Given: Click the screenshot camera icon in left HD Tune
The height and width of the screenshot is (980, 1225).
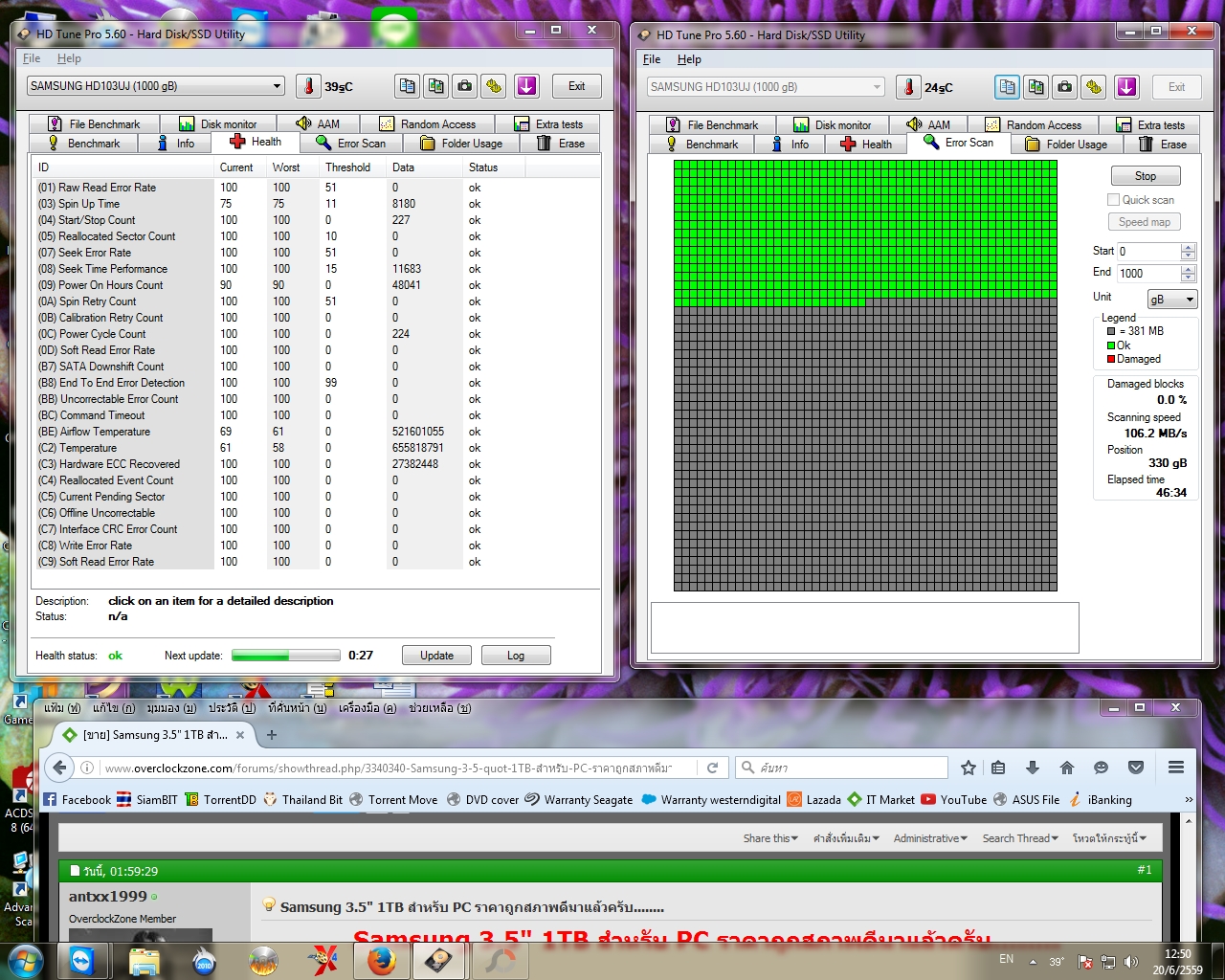Looking at the screenshot, I should pos(464,86).
